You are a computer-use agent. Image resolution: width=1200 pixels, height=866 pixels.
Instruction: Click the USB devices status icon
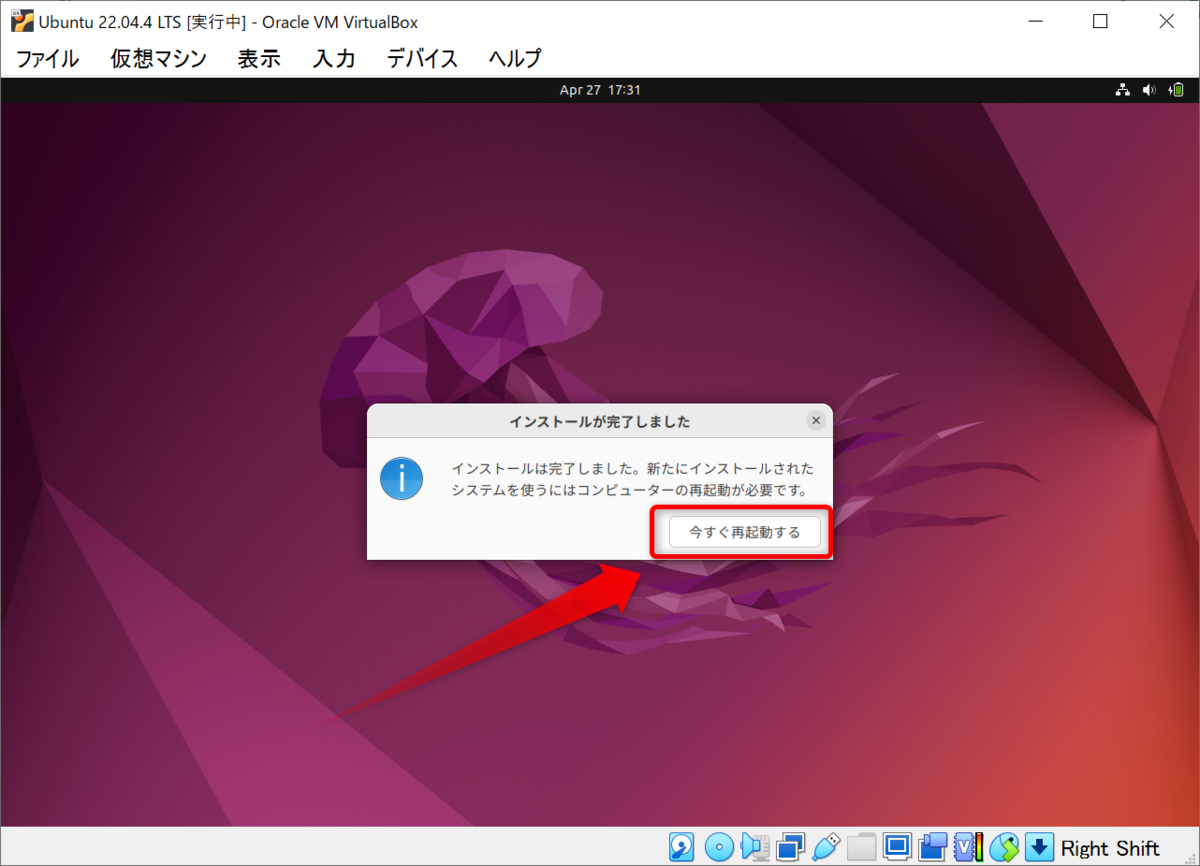point(826,847)
